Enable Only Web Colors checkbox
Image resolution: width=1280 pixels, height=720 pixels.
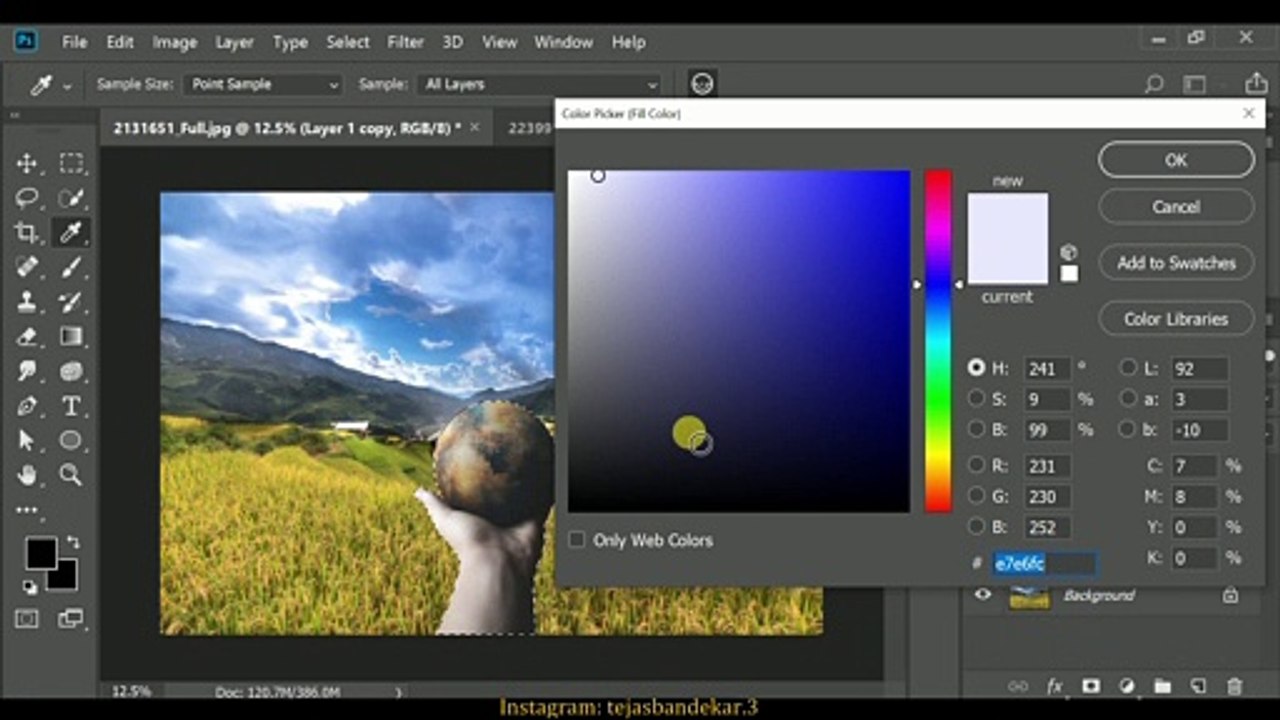[x=577, y=540]
